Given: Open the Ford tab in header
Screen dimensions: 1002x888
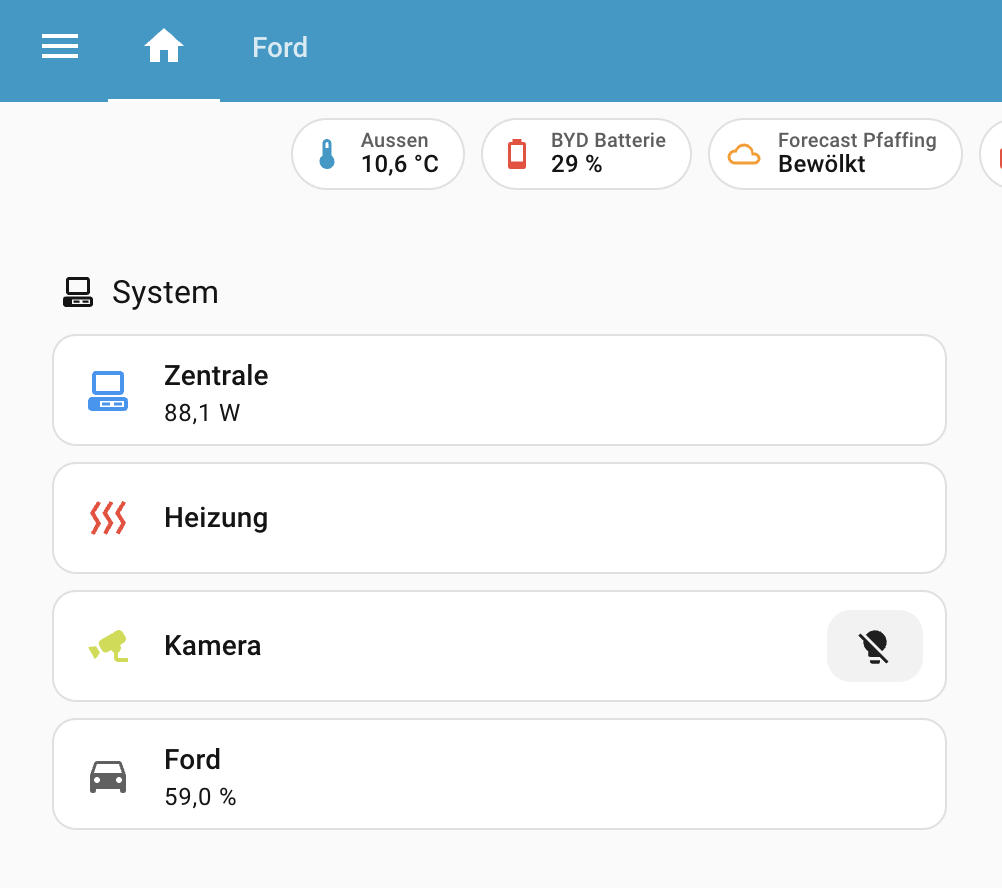Looking at the screenshot, I should point(280,47).
